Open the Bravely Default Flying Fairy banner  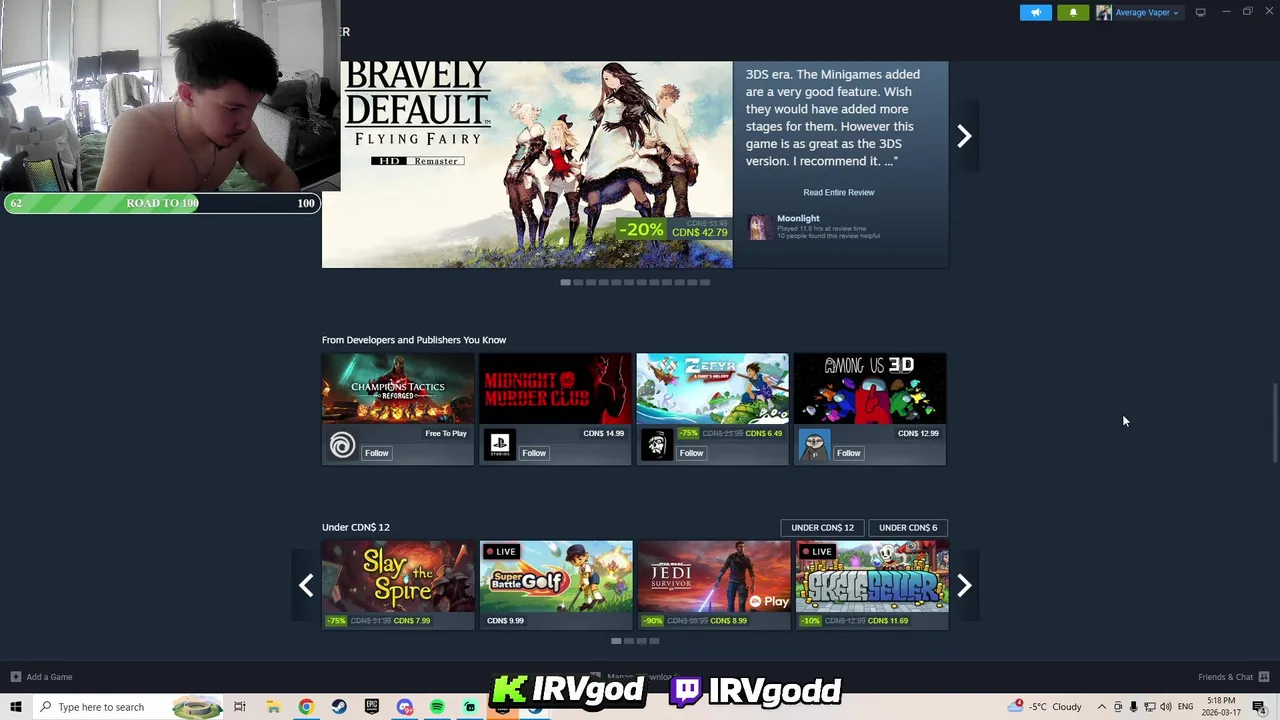(527, 164)
